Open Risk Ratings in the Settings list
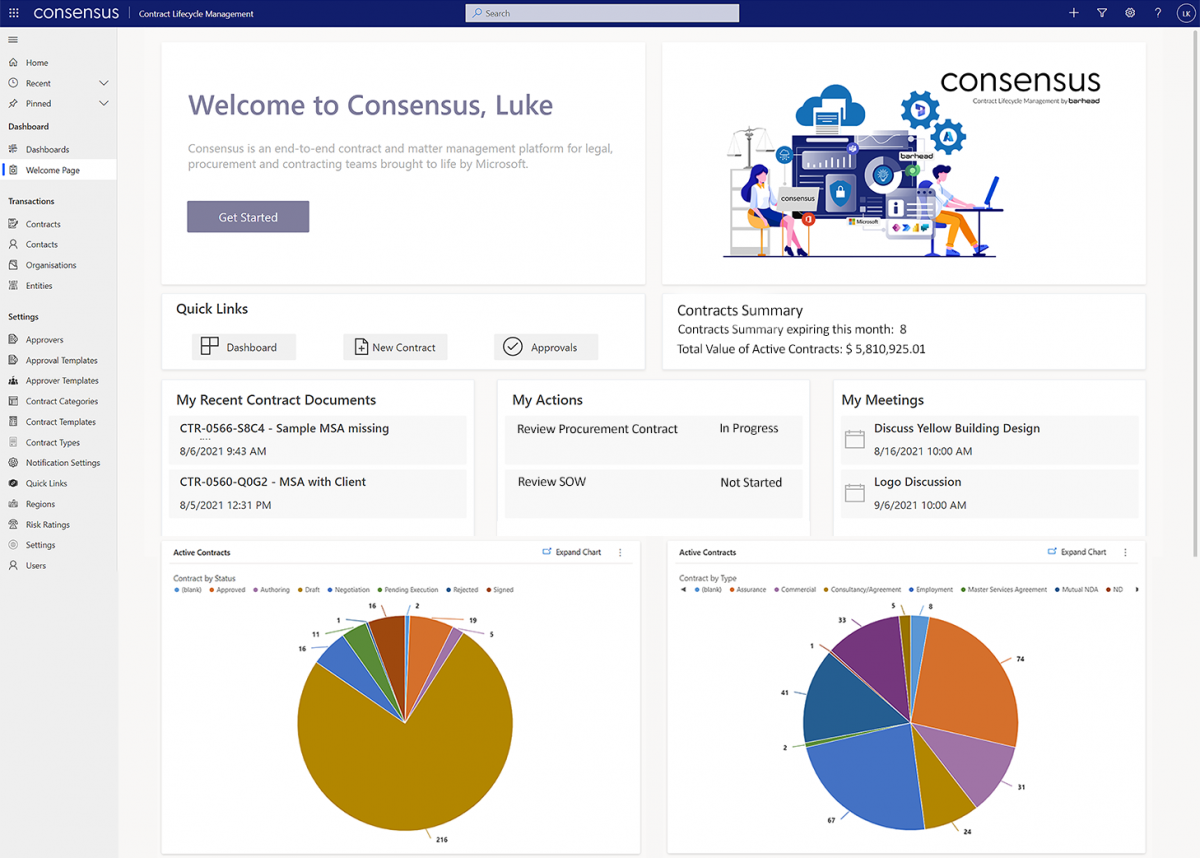This screenshot has width=1200, height=858. pyautogui.click(x=48, y=524)
